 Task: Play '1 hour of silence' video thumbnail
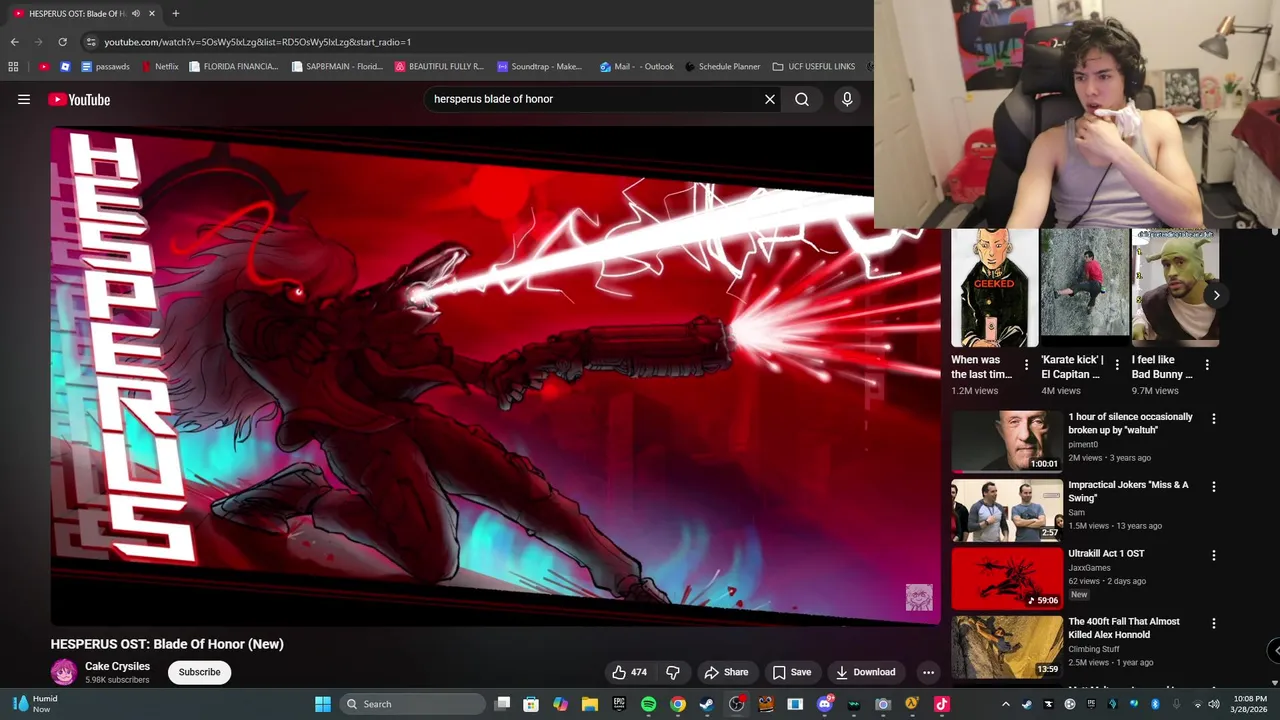(x=1007, y=441)
